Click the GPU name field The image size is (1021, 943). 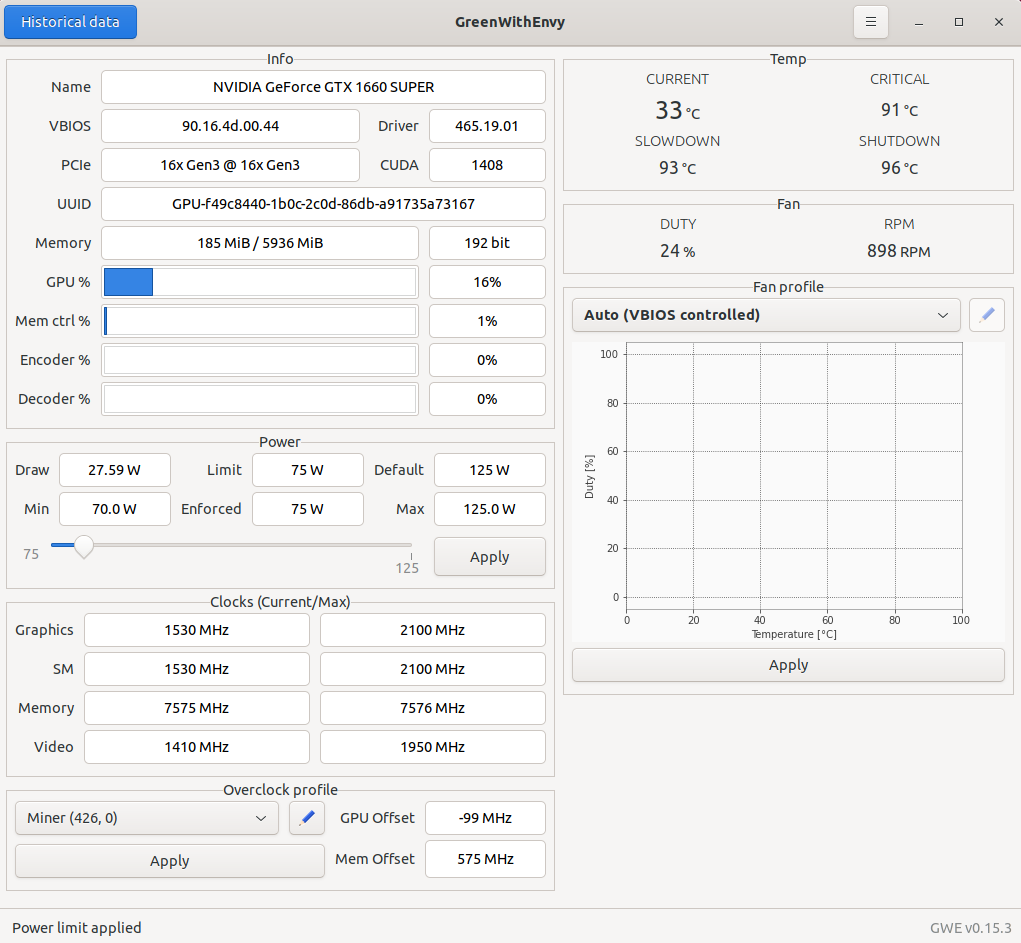pyautogui.click(x=322, y=87)
